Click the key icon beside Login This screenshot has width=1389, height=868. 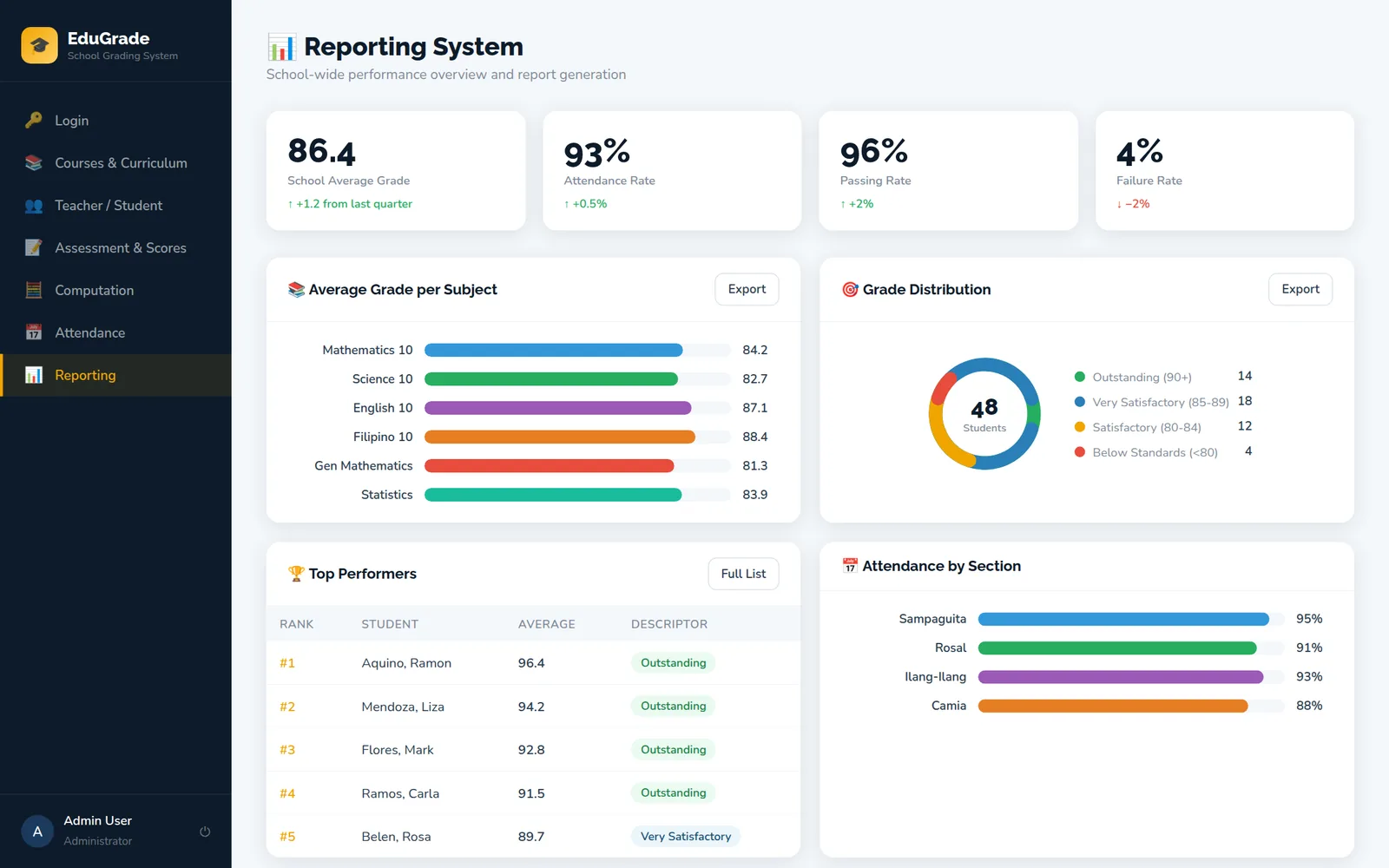(x=34, y=121)
